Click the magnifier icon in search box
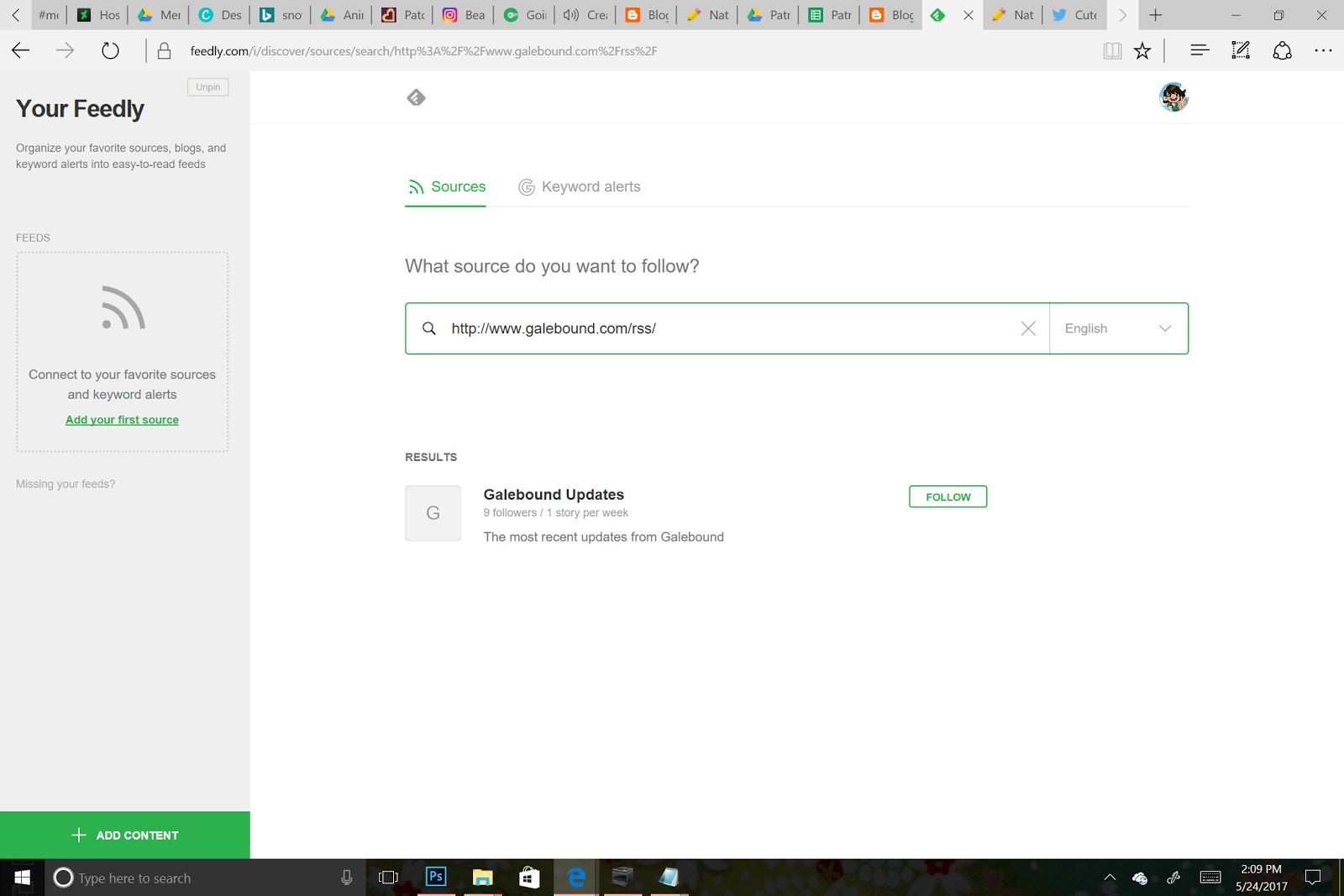 (x=429, y=328)
